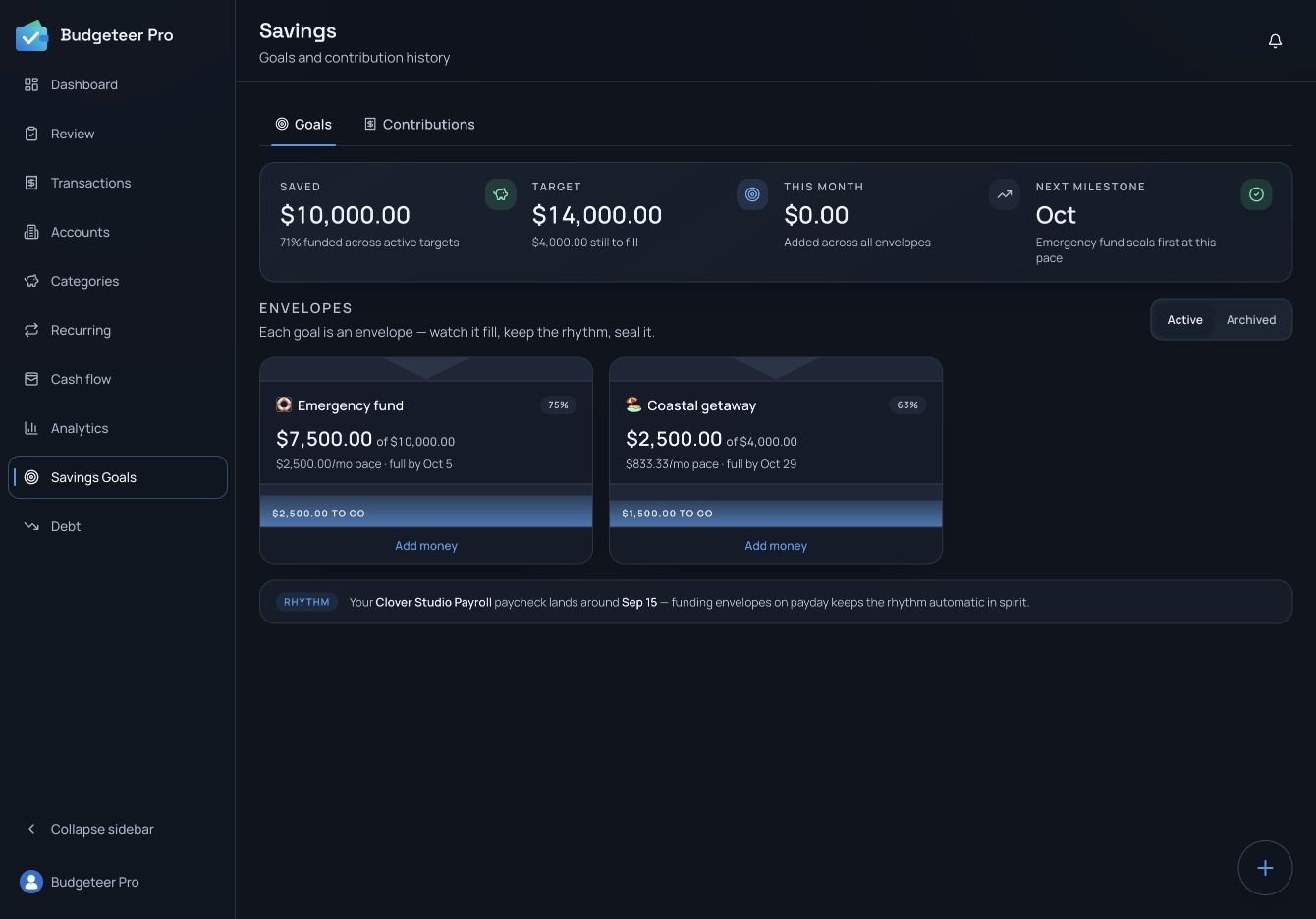Open the Categories section
The width and height of the screenshot is (1316, 919).
[x=118, y=281]
